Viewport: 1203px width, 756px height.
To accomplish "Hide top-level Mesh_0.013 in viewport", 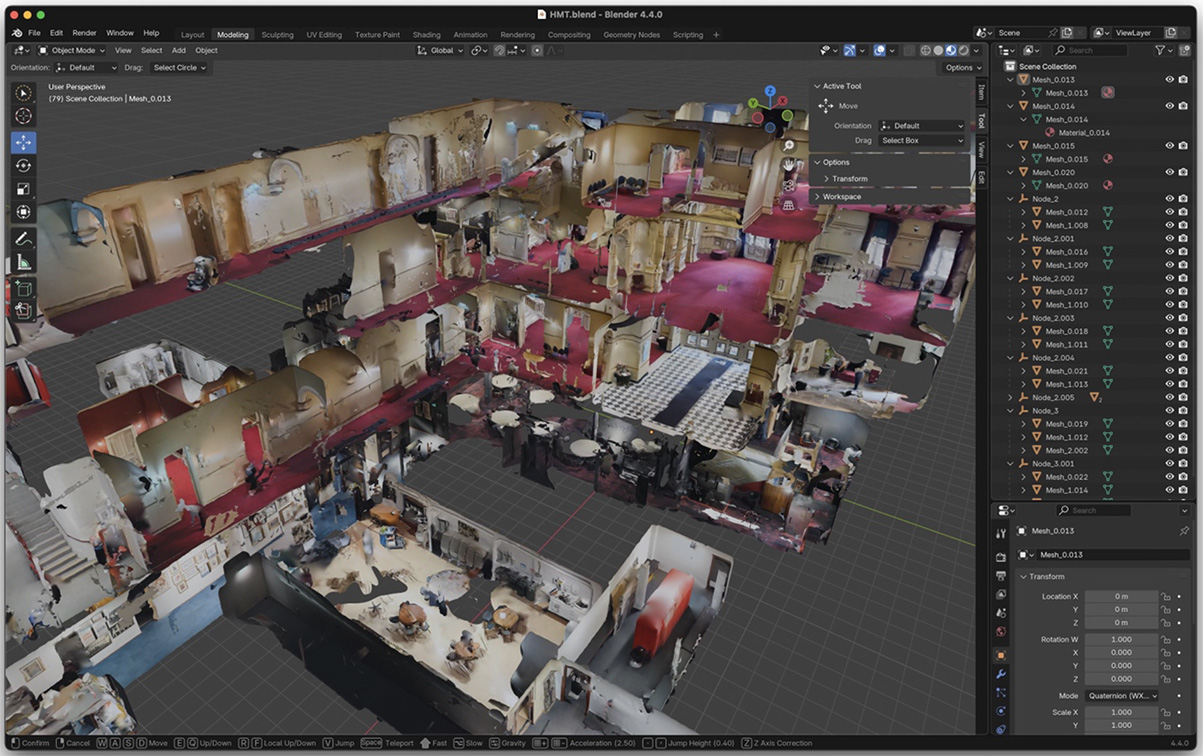I will coord(1170,79).
